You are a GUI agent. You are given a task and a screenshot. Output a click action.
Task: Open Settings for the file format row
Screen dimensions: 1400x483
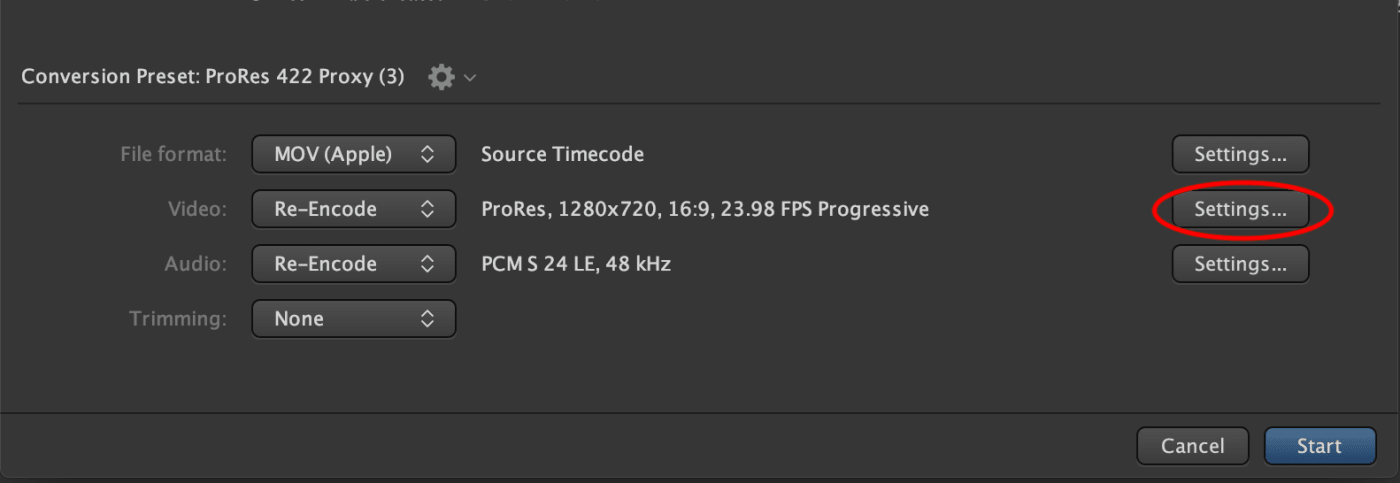1240,154
